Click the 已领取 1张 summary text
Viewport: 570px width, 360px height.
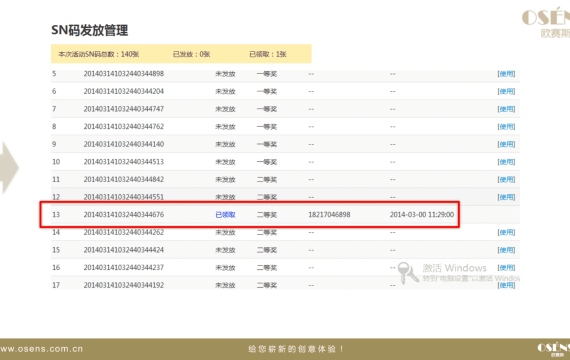[268, 54]
